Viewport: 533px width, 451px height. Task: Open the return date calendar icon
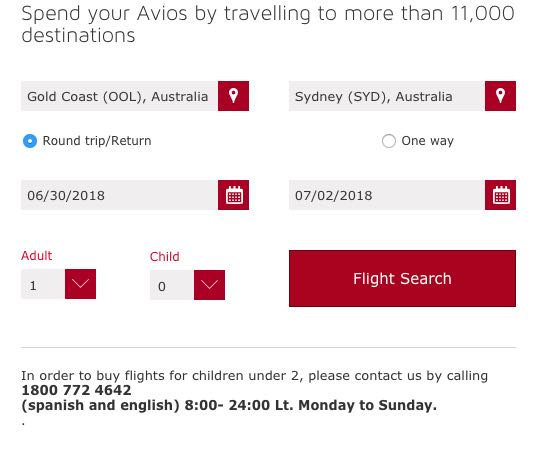[500, 195]
